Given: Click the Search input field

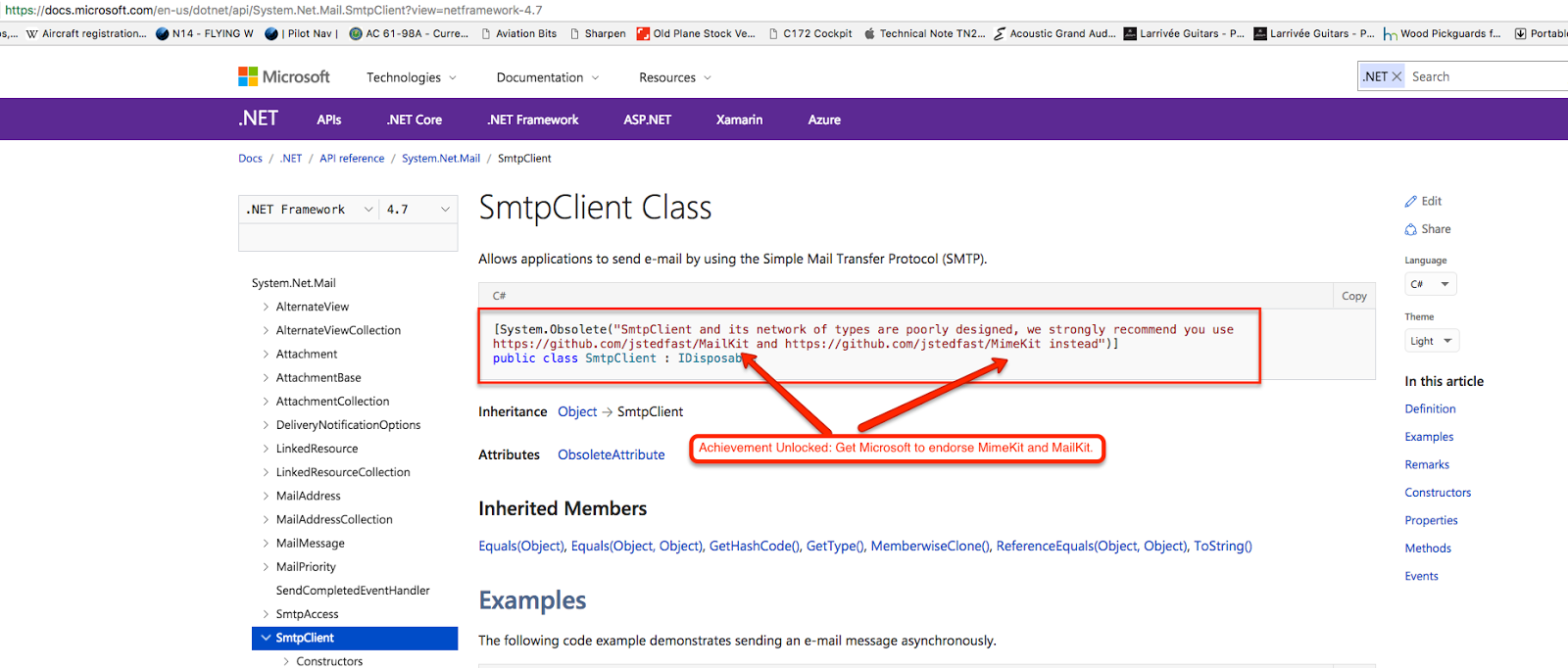Looking at the screenshot, I should [x=1488, y=76].
